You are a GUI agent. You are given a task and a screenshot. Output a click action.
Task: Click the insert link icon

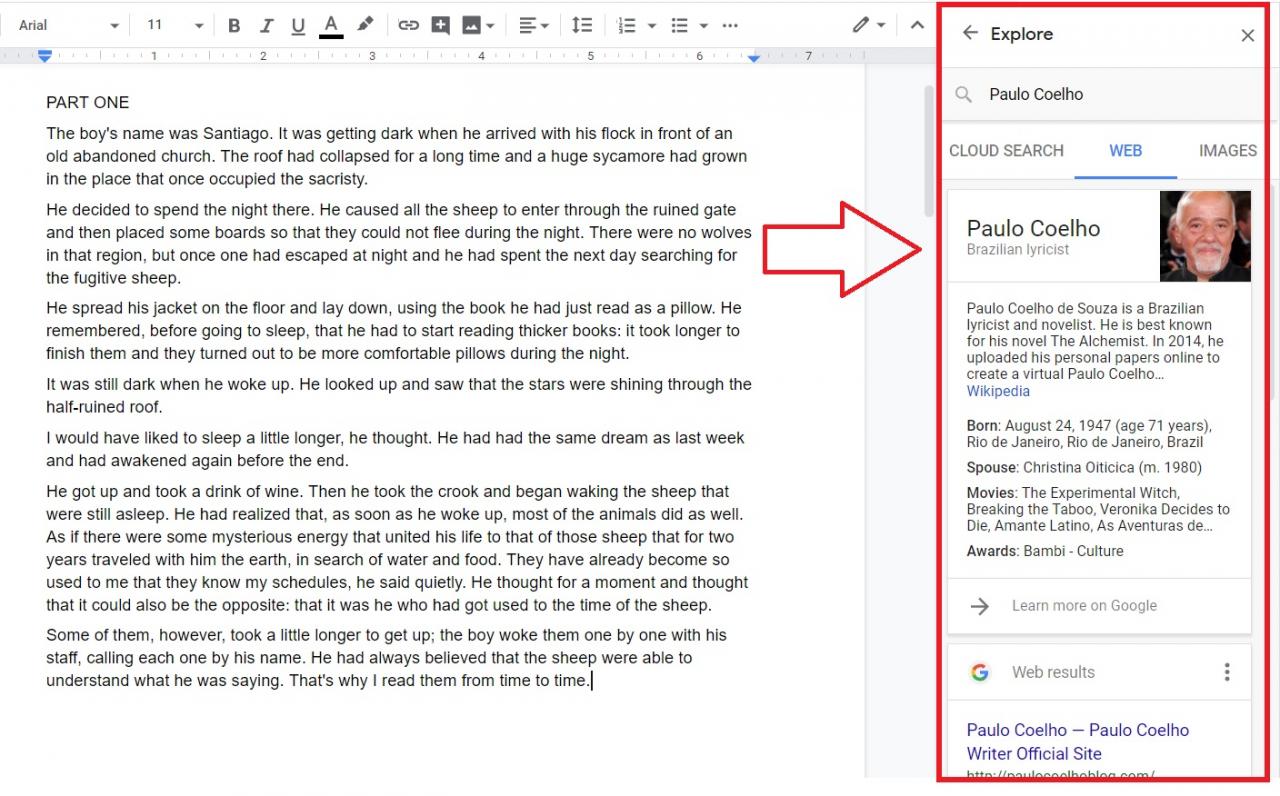tap(408, 25)
